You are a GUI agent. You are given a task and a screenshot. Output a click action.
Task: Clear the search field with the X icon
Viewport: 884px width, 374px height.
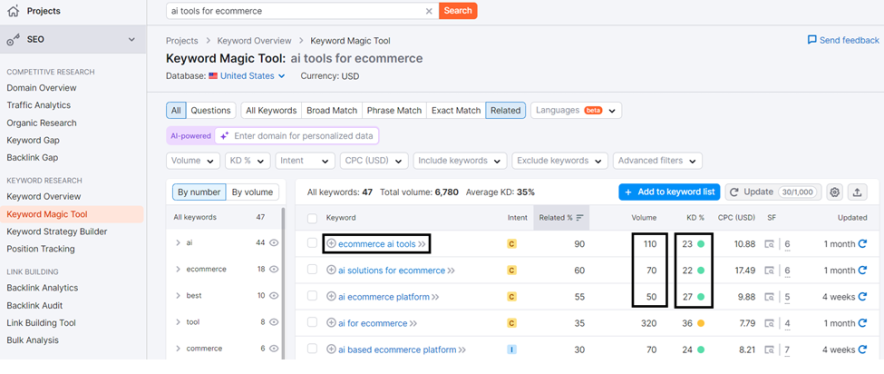(x=428, y=11)
